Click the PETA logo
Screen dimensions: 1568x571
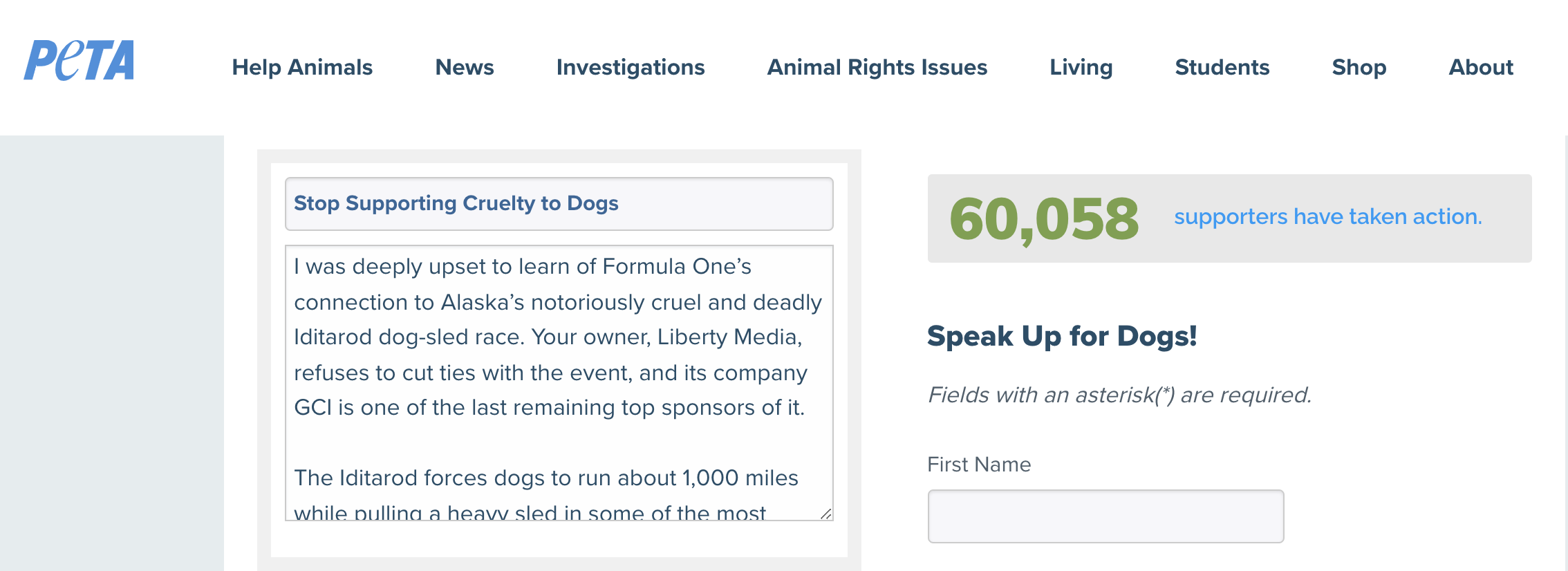[80, 61]
